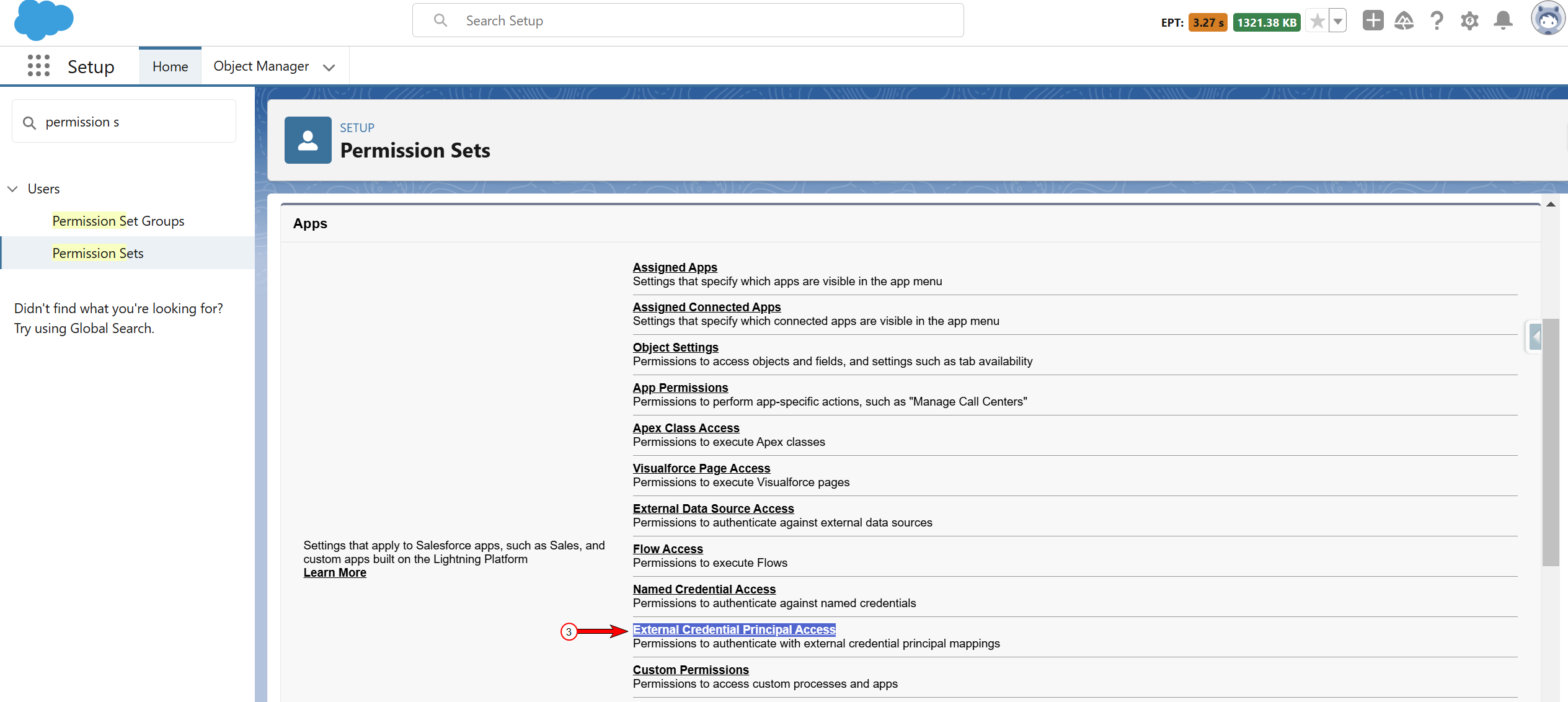Viewport: 1568px width, 702px height.
Task: Expand the collapsed side panel handle
Action: (1535, 337)
